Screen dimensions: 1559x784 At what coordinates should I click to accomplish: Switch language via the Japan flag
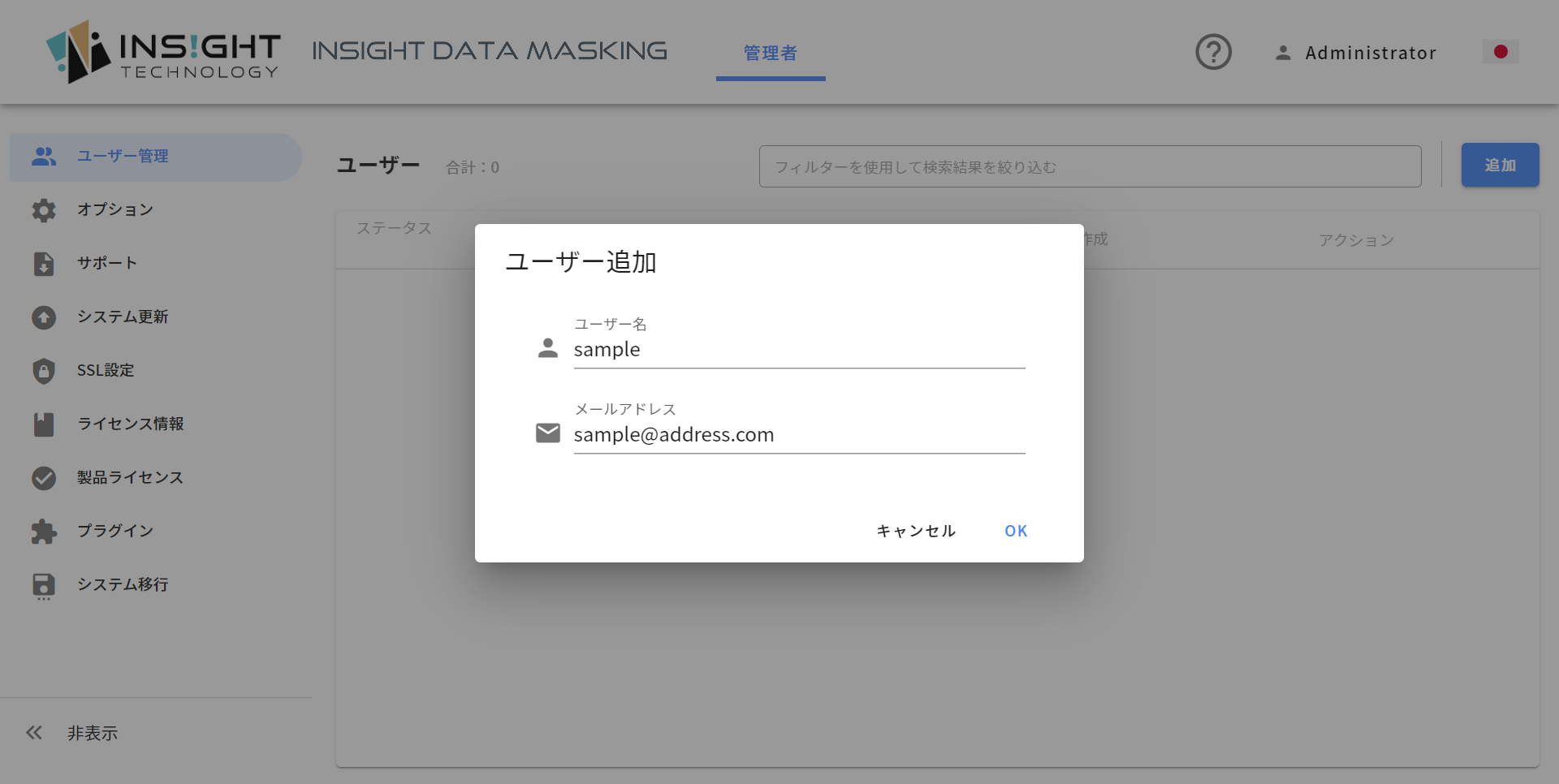tap(1501, 52)
